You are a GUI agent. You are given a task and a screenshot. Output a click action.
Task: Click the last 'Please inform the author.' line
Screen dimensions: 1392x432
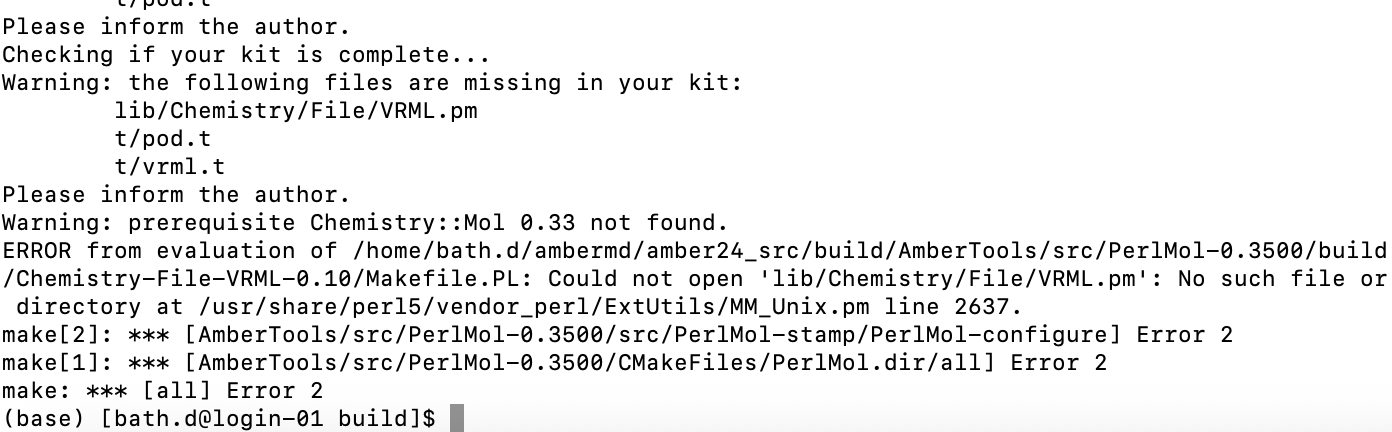[x=176, y=194]
